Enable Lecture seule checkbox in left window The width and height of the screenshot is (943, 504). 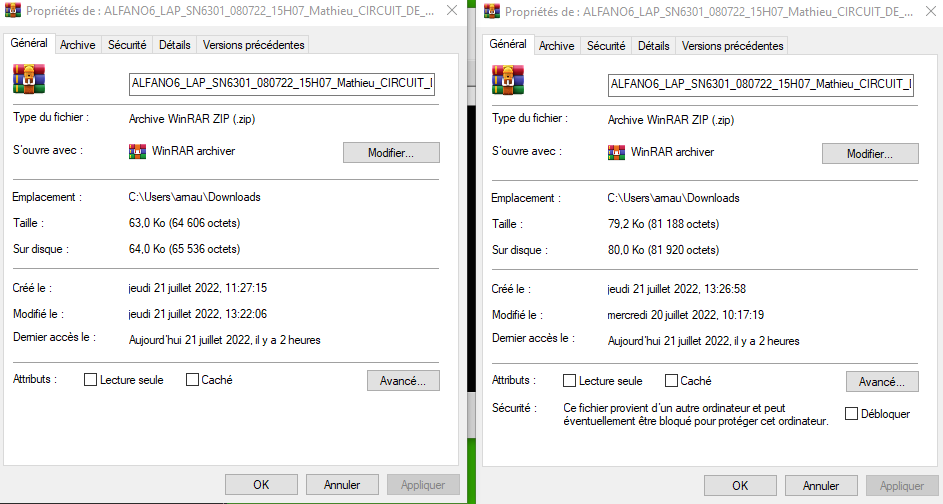pyautogui.click(x=90, y=380)
